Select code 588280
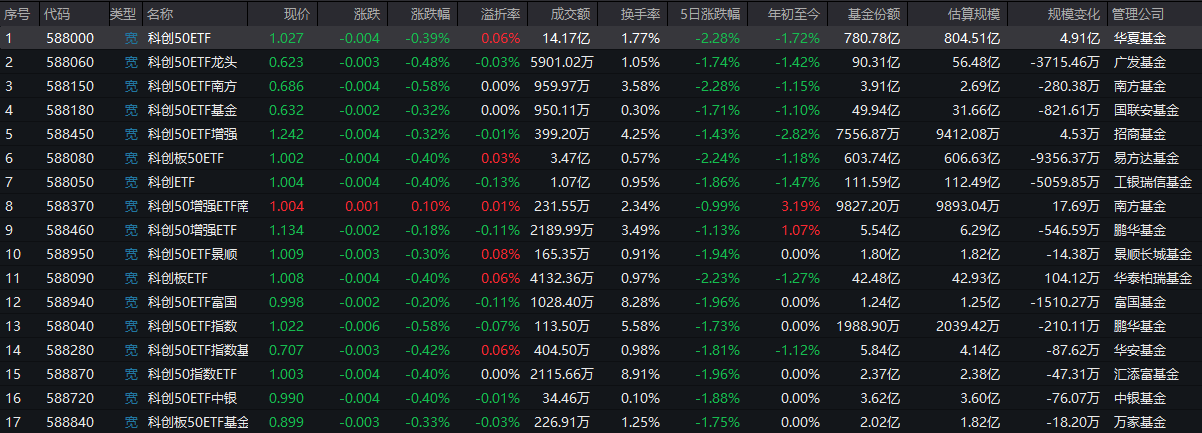The width and height of the screenshot is (1202, 433). (x=70, y=350)
